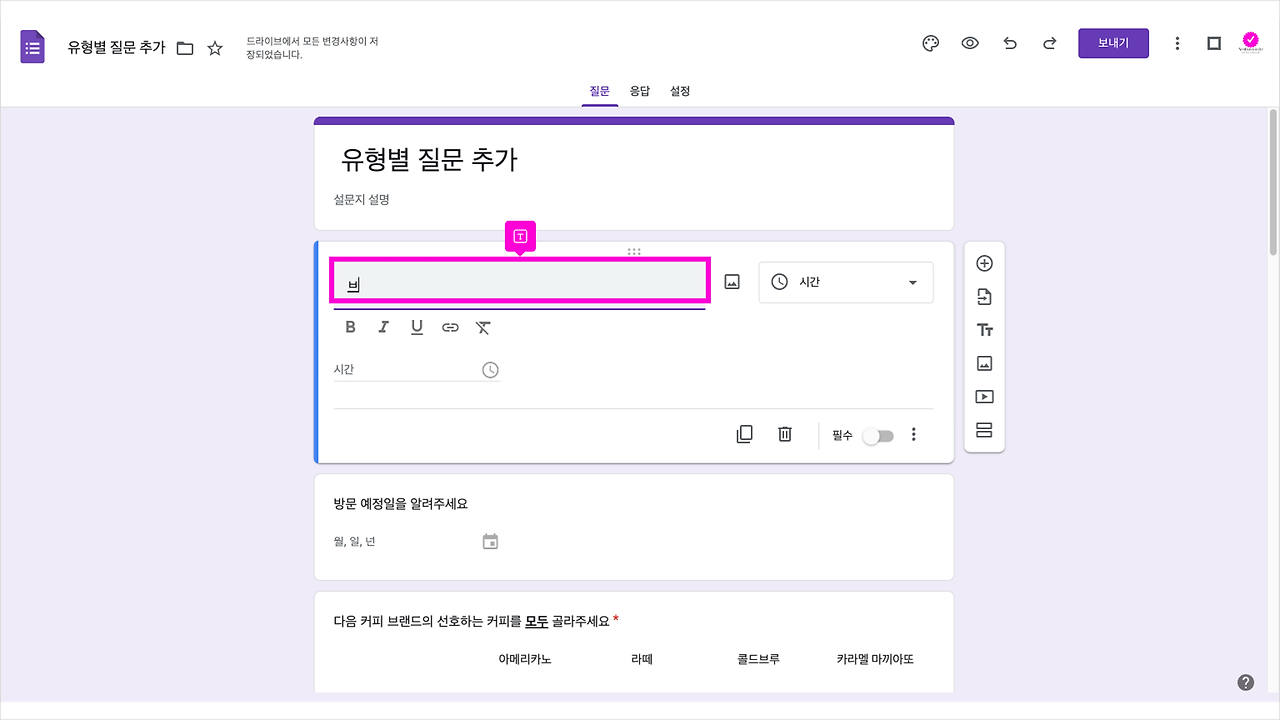Open the 시간 question type dropdown
The height and width of the screenshot is (720, 1280).
tap(845, 282)
